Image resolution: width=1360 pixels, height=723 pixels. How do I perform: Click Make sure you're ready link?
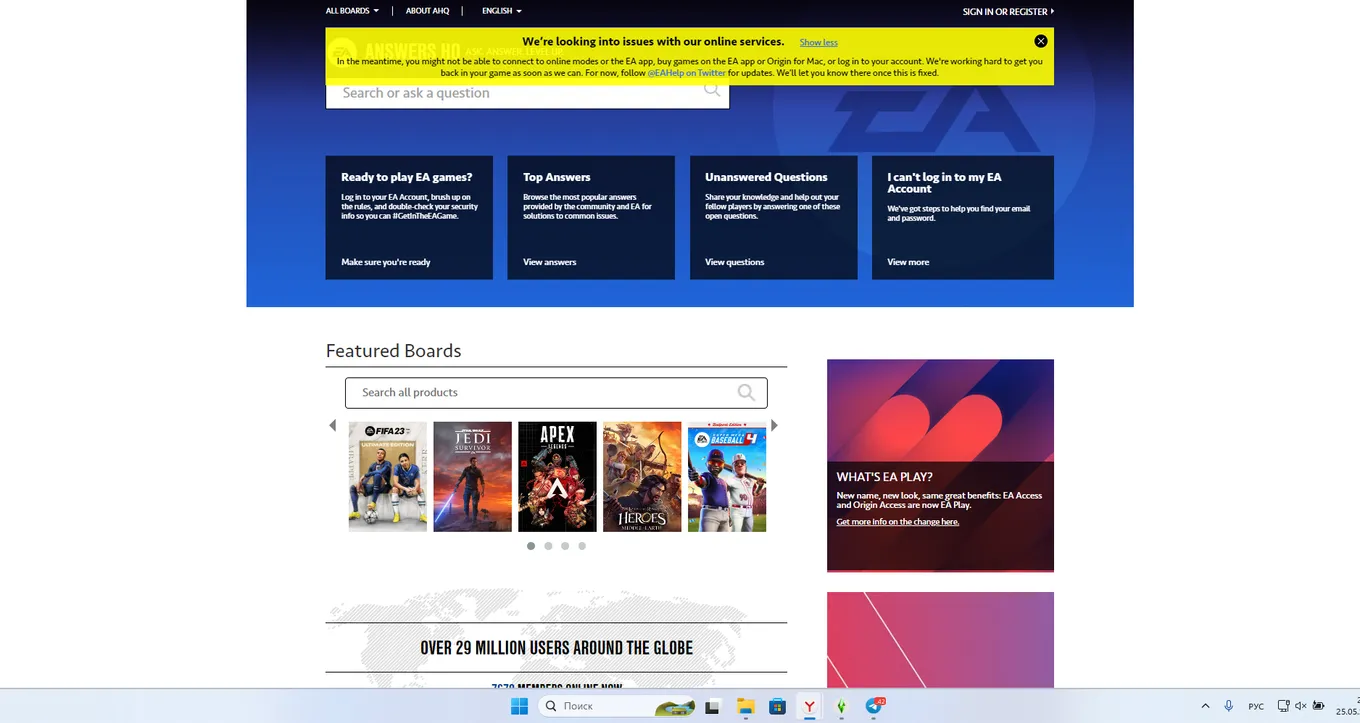(x=386, y=262)
